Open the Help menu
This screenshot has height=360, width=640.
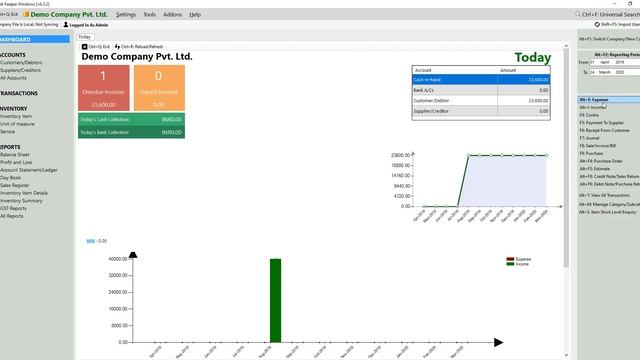click(x=195, y=14)
